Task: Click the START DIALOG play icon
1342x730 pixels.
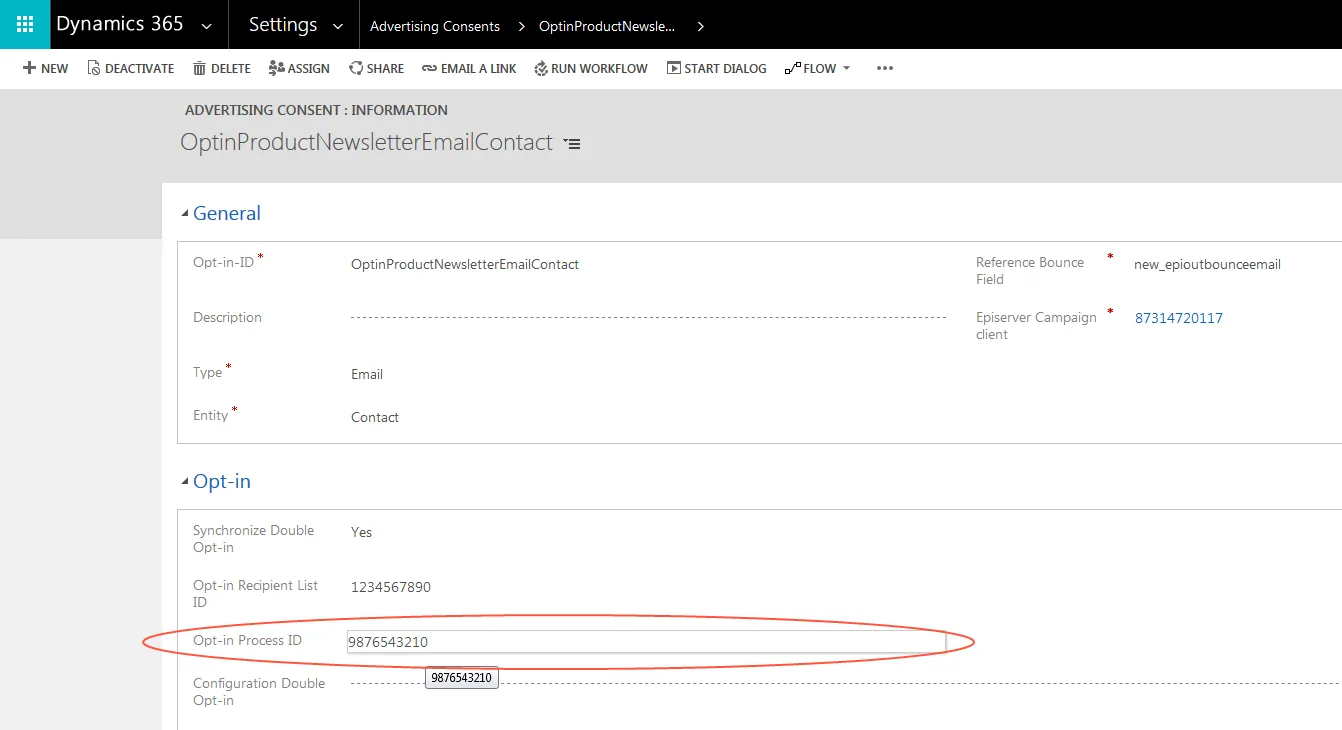Action: coord(674,68)
